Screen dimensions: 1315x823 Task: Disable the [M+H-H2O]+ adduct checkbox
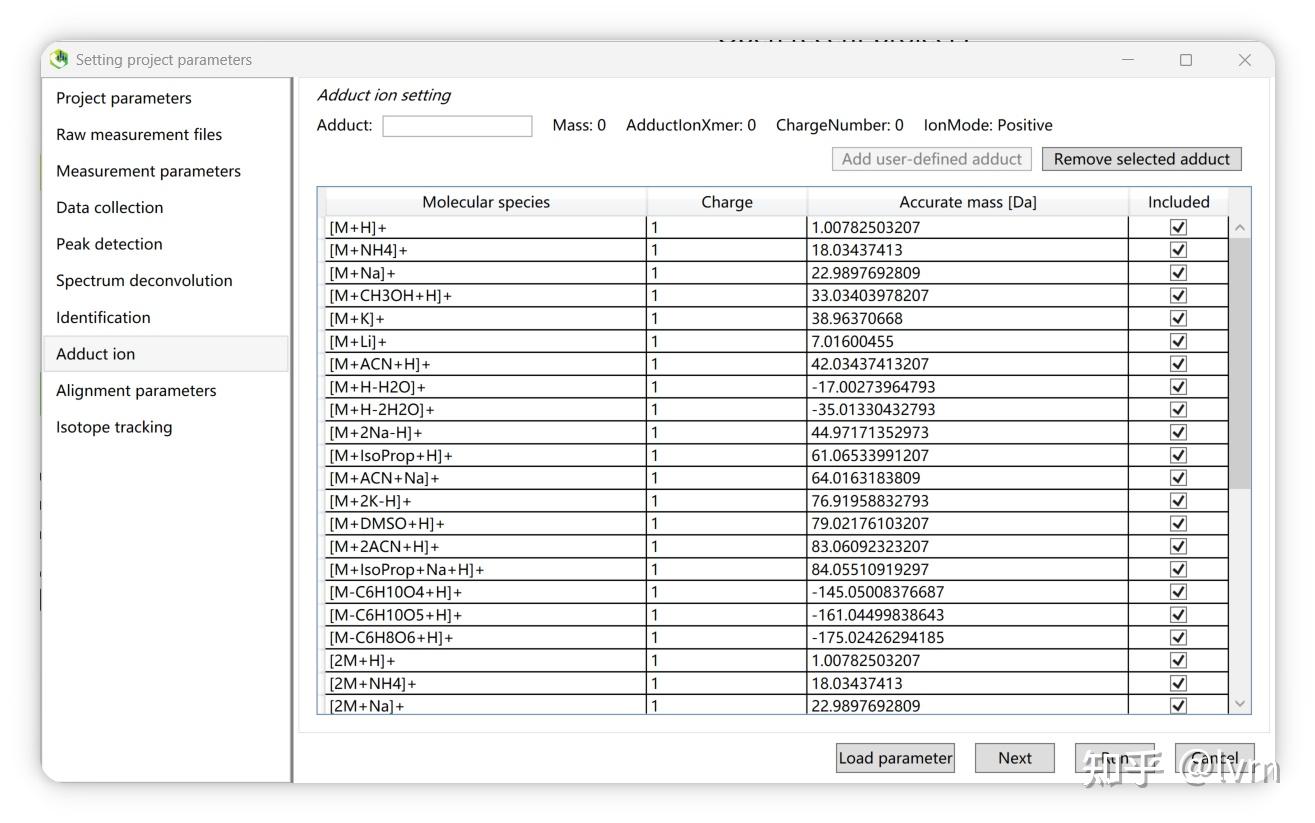click(1178, 387)
